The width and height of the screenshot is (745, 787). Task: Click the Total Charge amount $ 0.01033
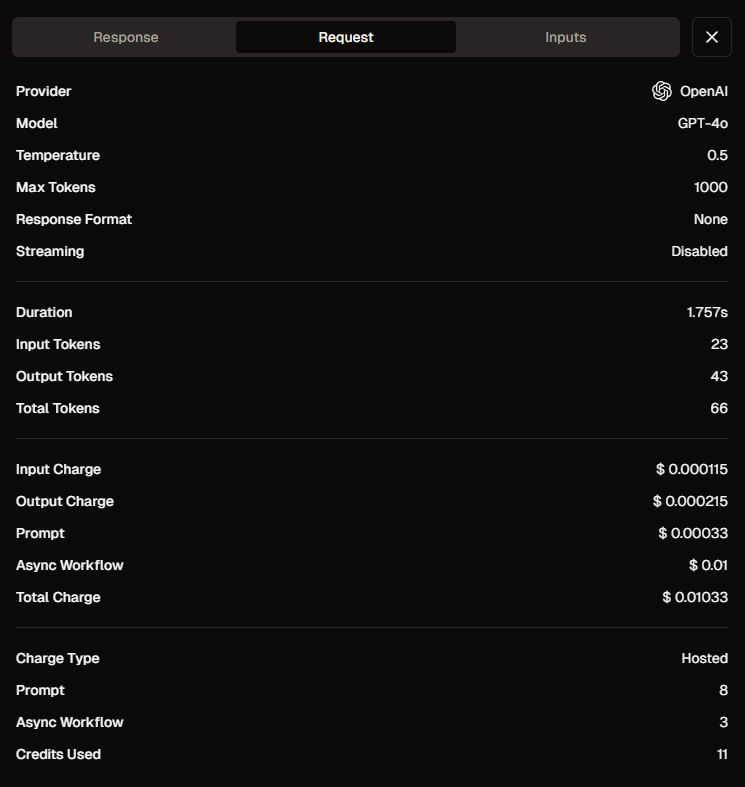point(695,597)
